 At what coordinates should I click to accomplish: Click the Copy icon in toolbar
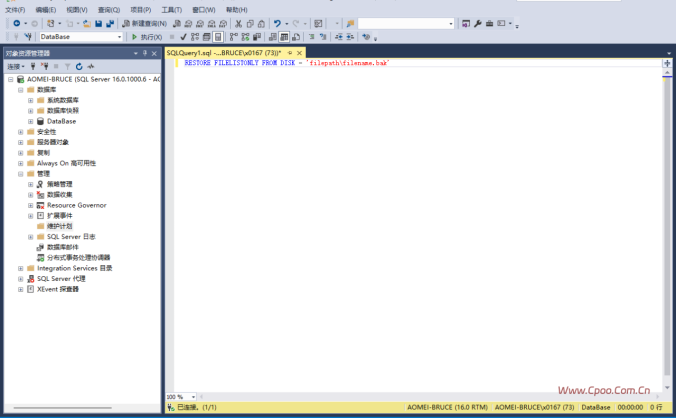click(x=250, y=23)
